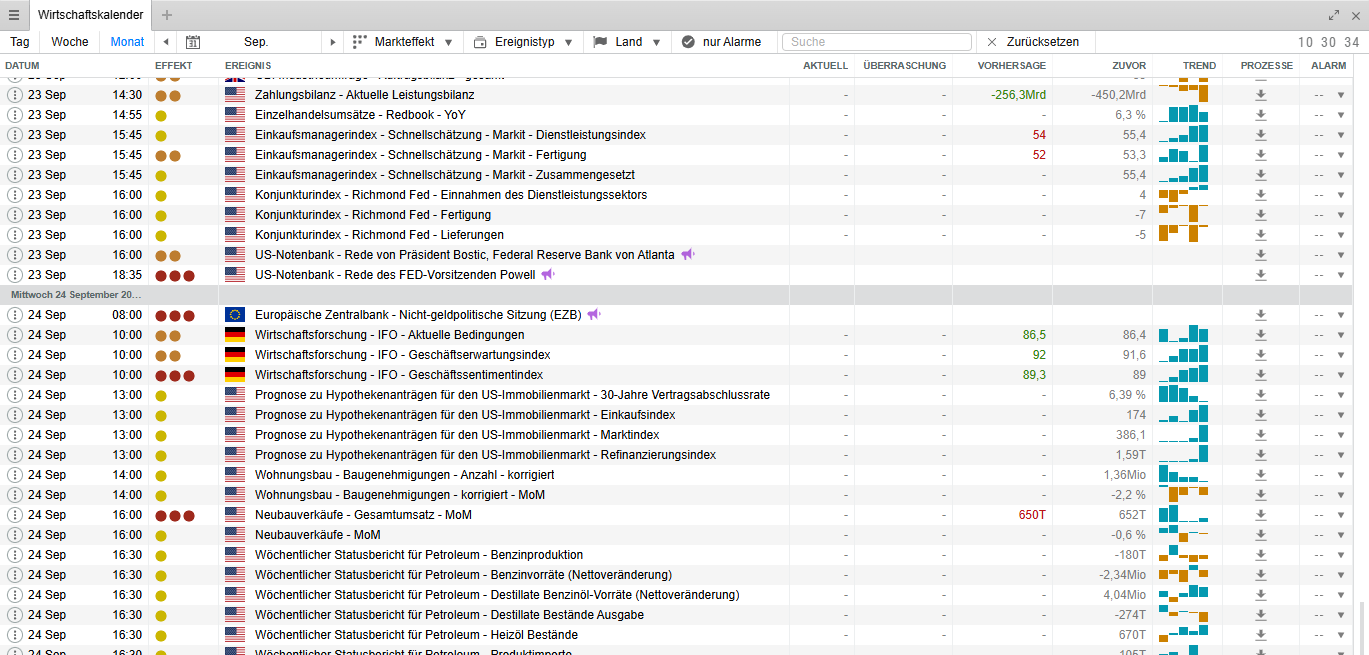Switch view to Tag
The image size is (1369, 655).
(x=20, y=42)
